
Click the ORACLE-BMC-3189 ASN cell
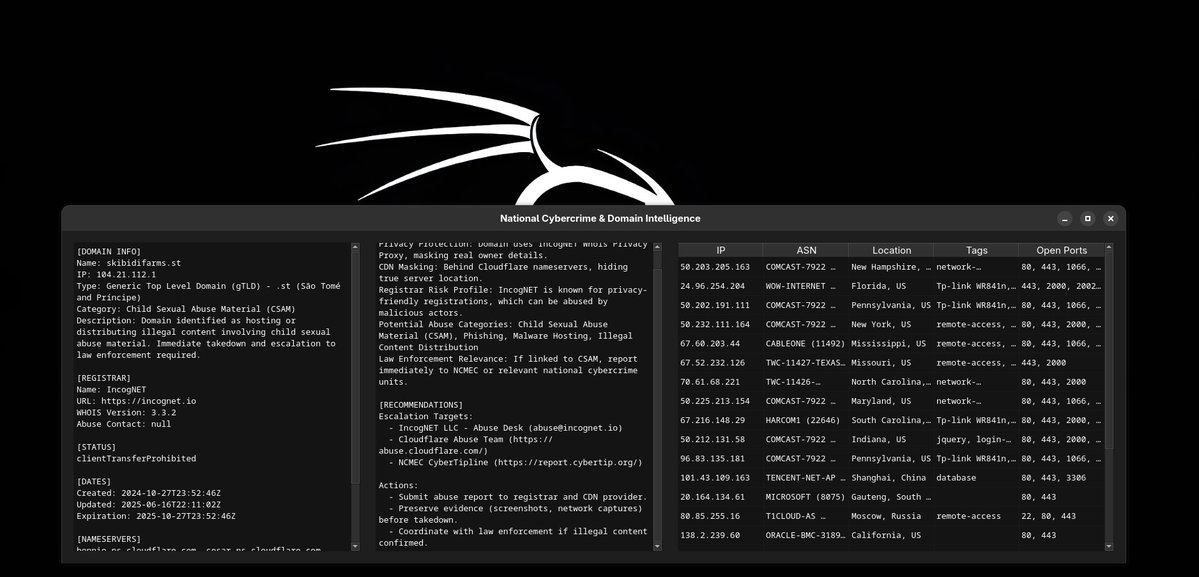click(806, 535)
